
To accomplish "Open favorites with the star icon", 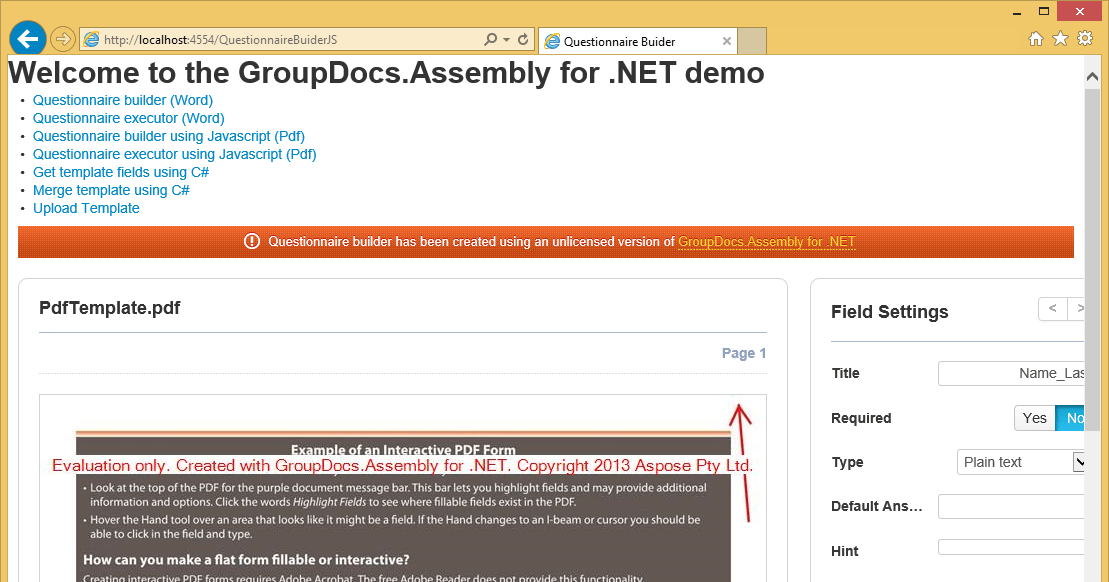I will coord(1061,38).
